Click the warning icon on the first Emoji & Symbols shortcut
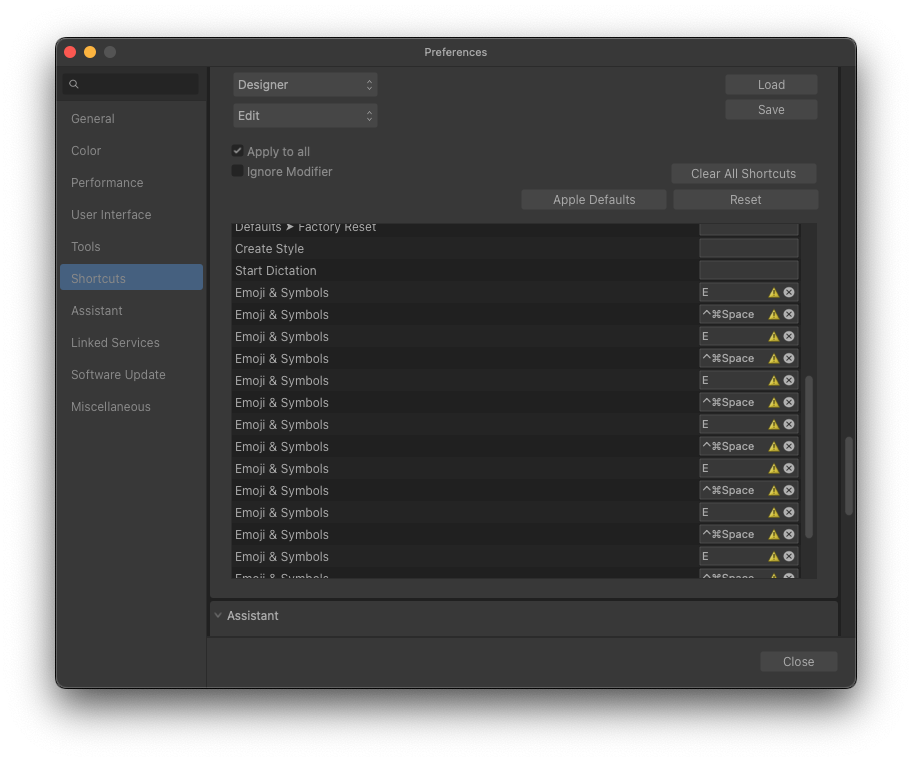This screenshot has width=912, height=762. (x=772, y=292)
